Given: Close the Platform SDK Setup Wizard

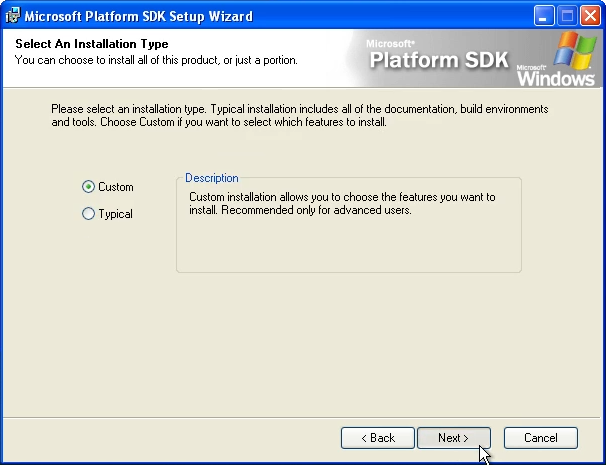Looking at the screenshot, I should coord(589,16).
